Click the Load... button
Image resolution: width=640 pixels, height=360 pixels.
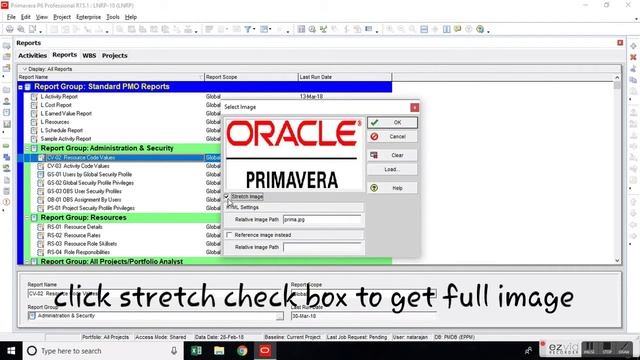[392, 169]
